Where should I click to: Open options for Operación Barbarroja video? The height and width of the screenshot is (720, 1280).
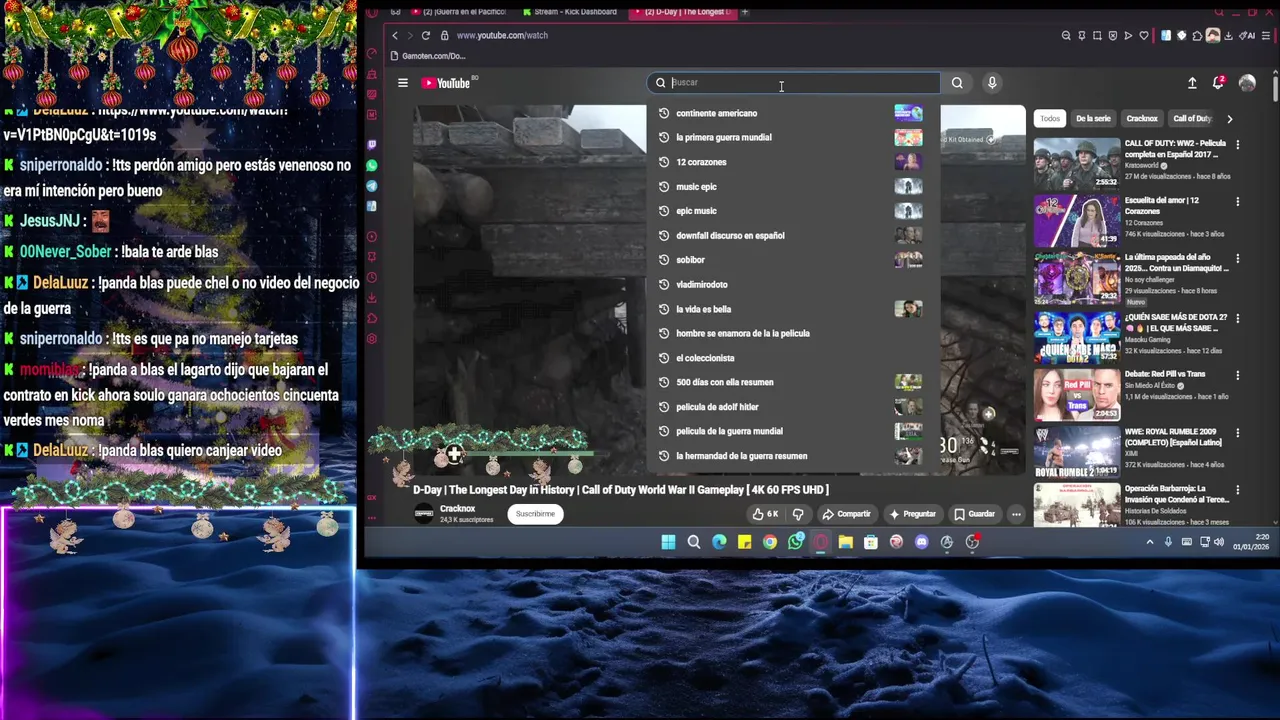(1238, 490)
